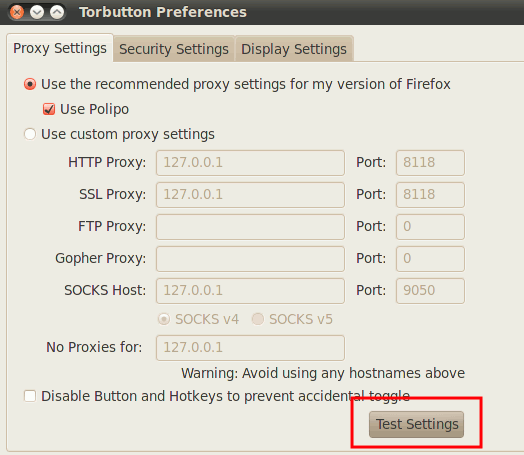
Task: Focus the SOCKS Host port field
Action: point(430,291)
